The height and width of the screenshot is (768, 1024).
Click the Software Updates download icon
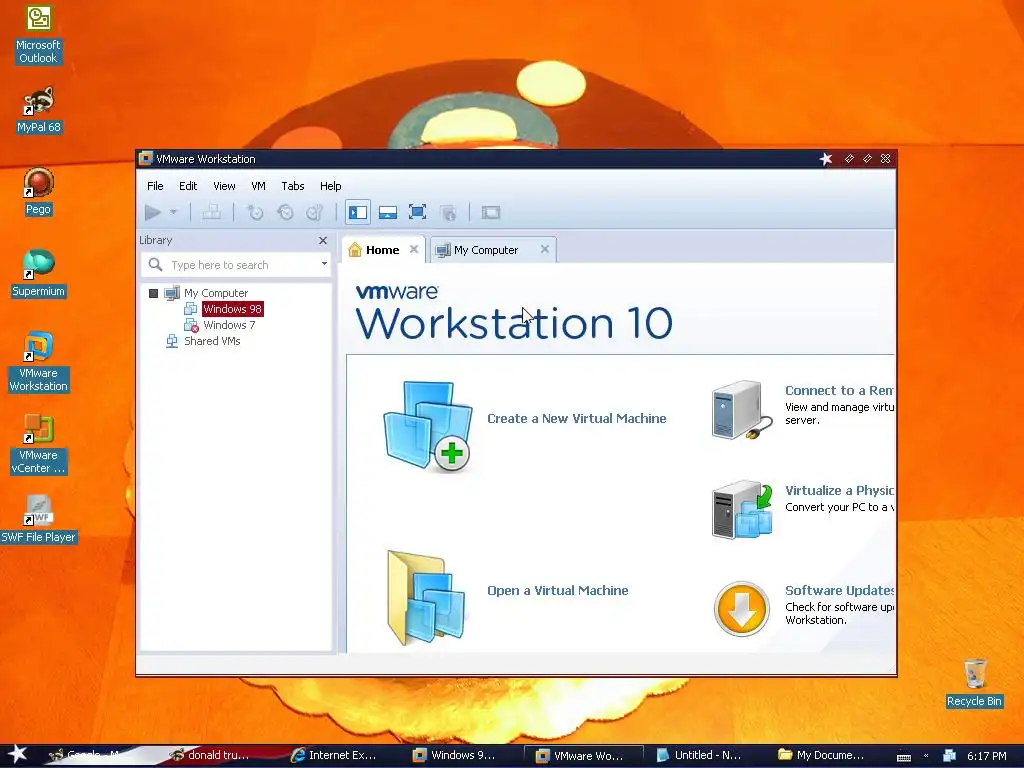[741, 609]
